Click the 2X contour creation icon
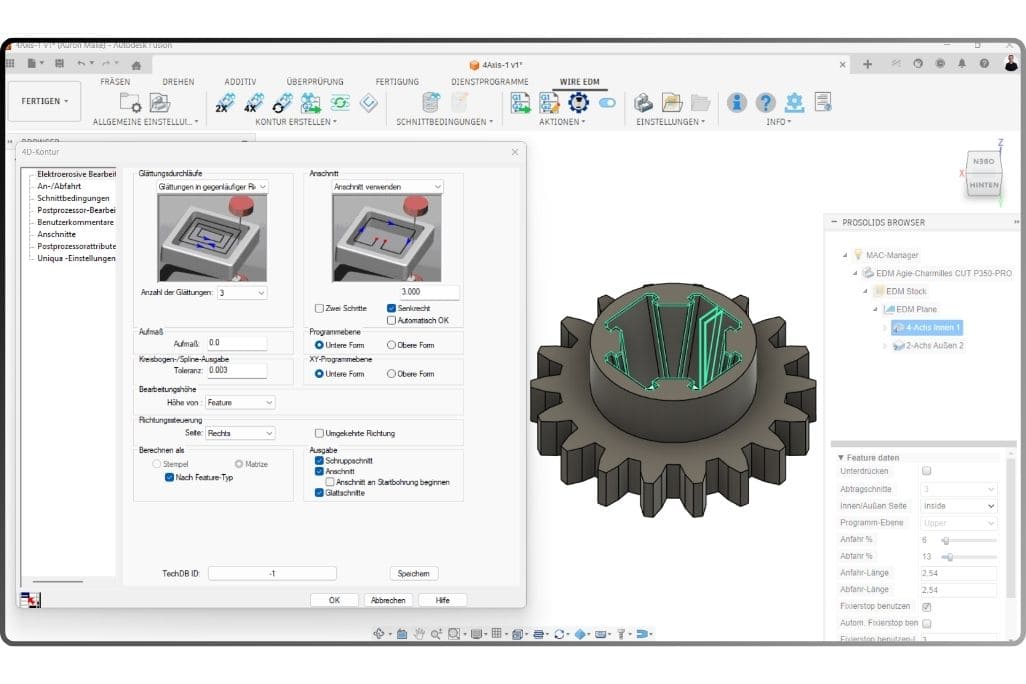 click(225, 103)
